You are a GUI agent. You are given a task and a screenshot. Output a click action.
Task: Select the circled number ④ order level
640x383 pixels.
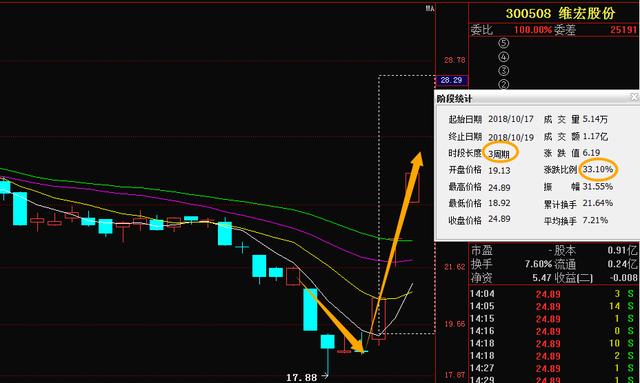pos(504,57)
